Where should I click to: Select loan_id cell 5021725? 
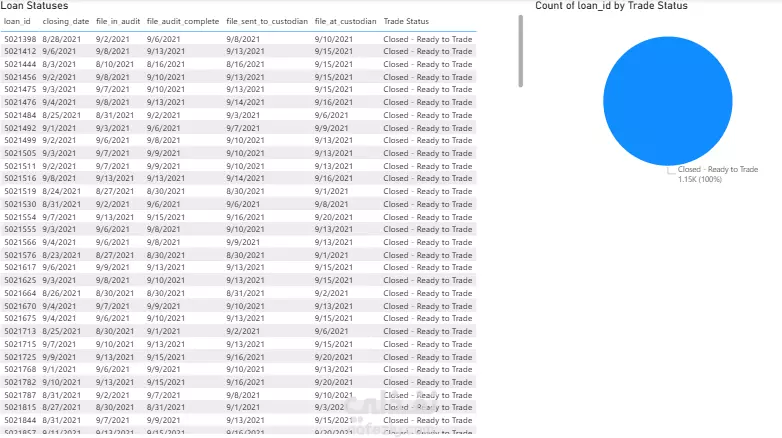click(20, 357)
